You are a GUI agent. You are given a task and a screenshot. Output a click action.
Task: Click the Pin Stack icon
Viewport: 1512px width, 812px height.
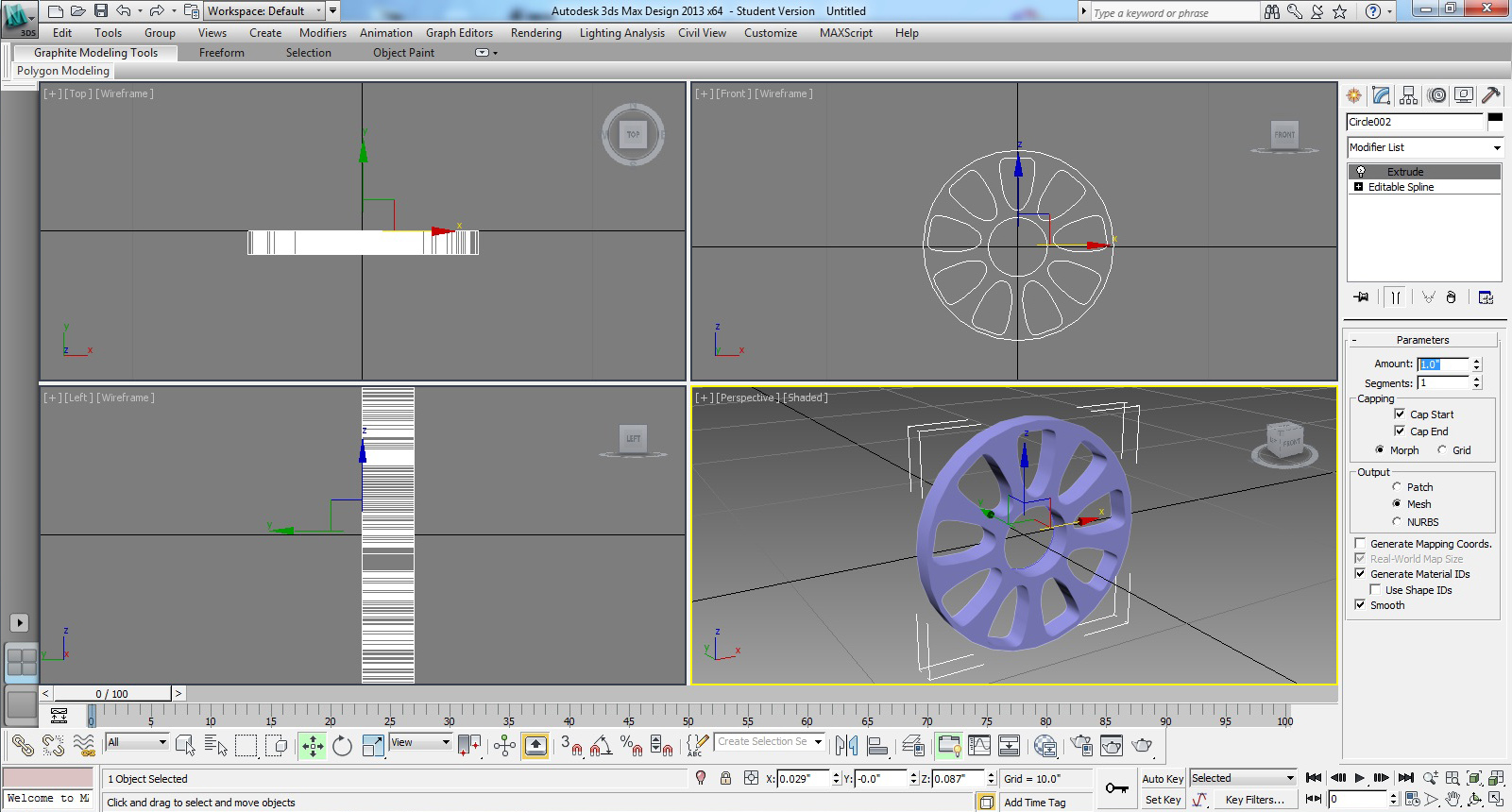[x=1361, y=297]
